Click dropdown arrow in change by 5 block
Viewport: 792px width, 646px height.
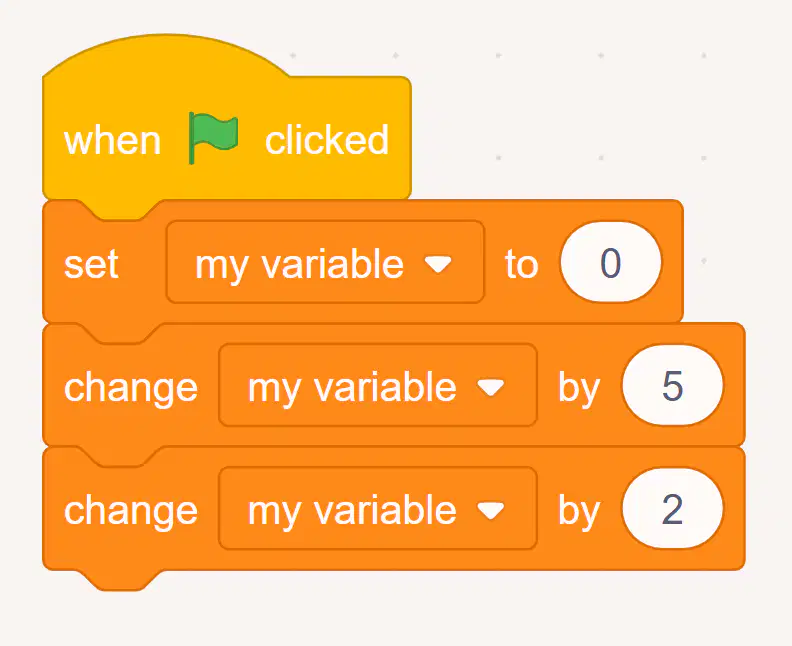pos(490,387)
